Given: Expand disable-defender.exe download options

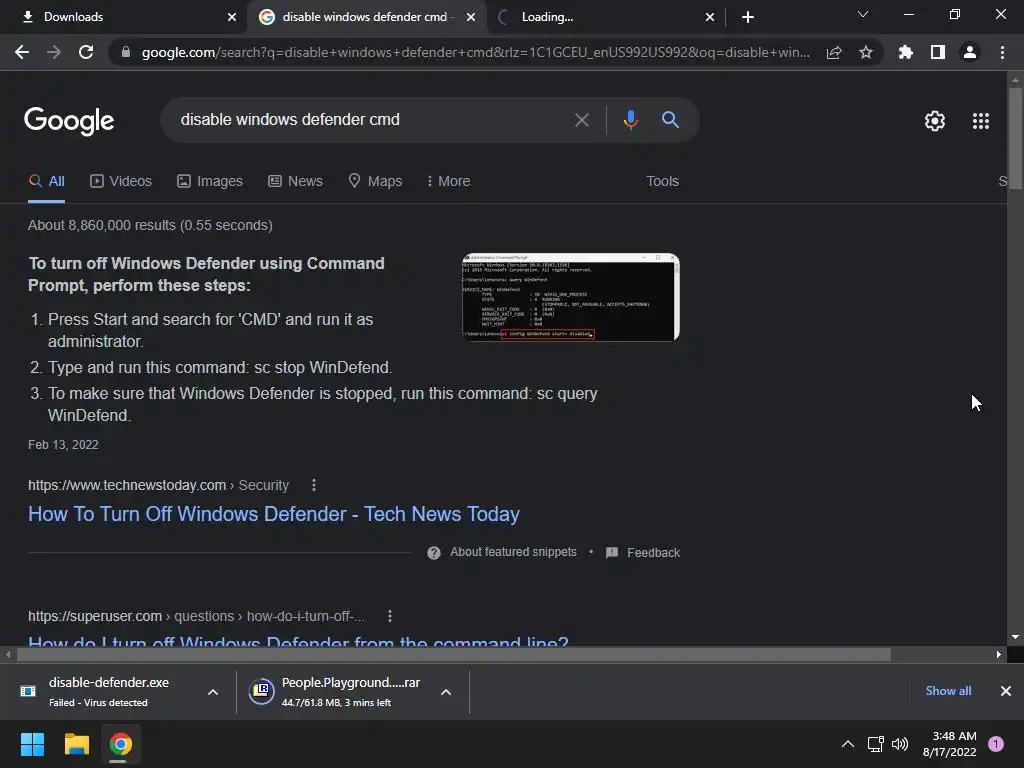Looking at the screenshot, I should pyautogui.click(x=213, y=692).
